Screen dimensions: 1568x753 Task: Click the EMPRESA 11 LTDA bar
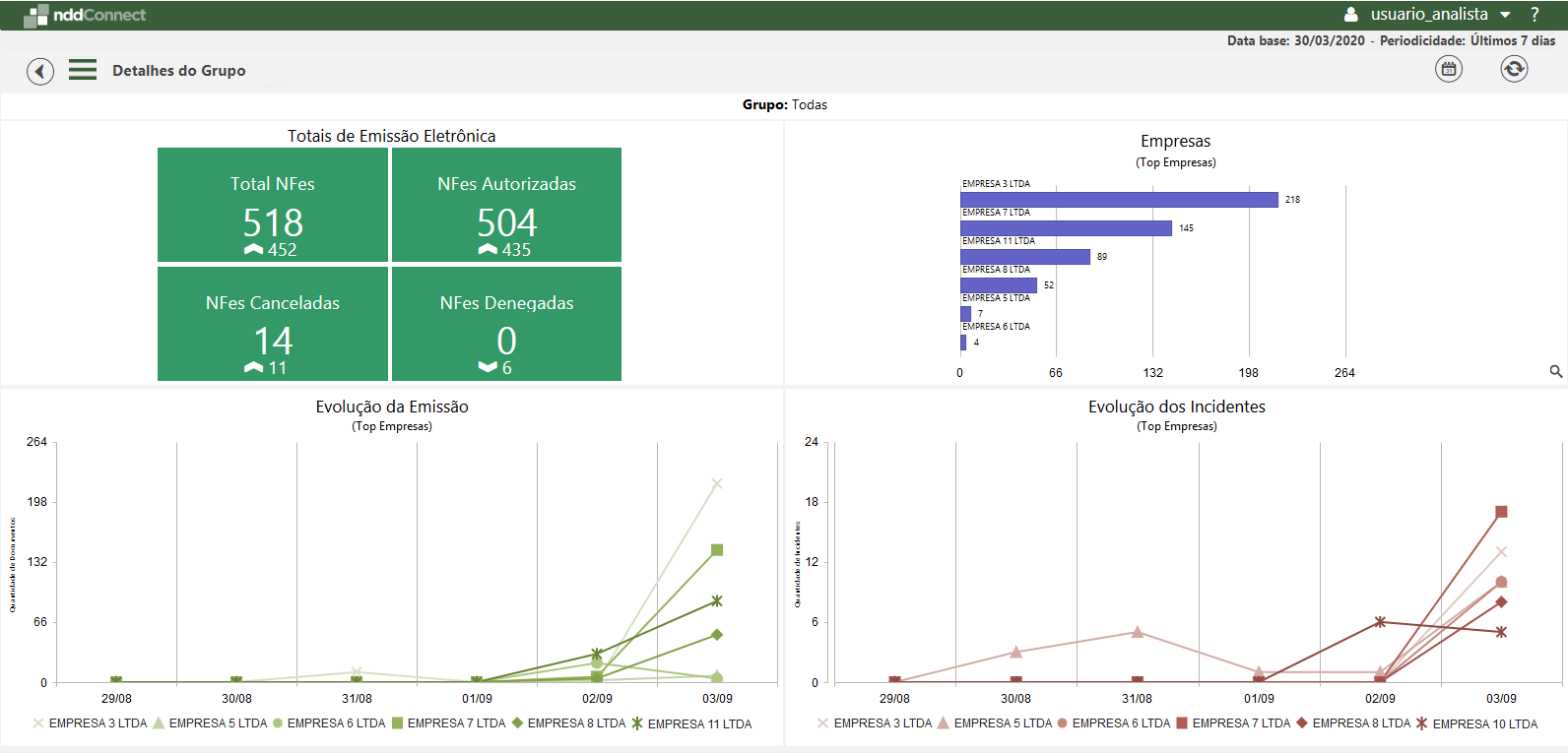[x=1024, y=257]
